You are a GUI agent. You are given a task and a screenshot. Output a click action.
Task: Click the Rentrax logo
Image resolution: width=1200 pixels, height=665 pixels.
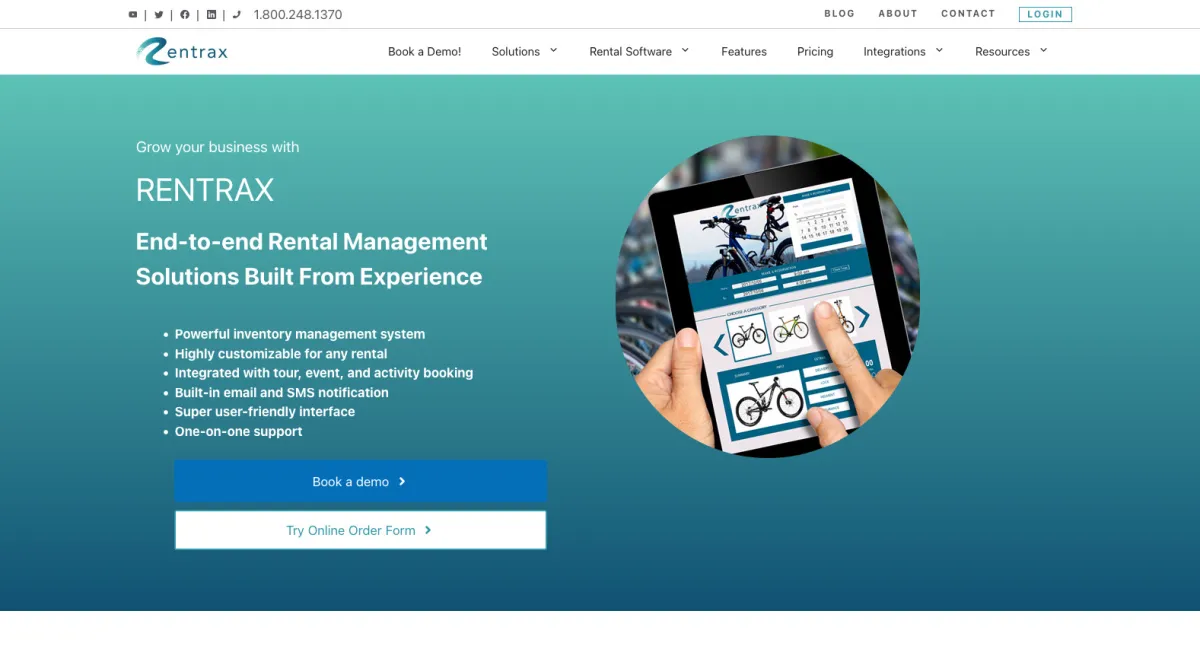[182, 51]
